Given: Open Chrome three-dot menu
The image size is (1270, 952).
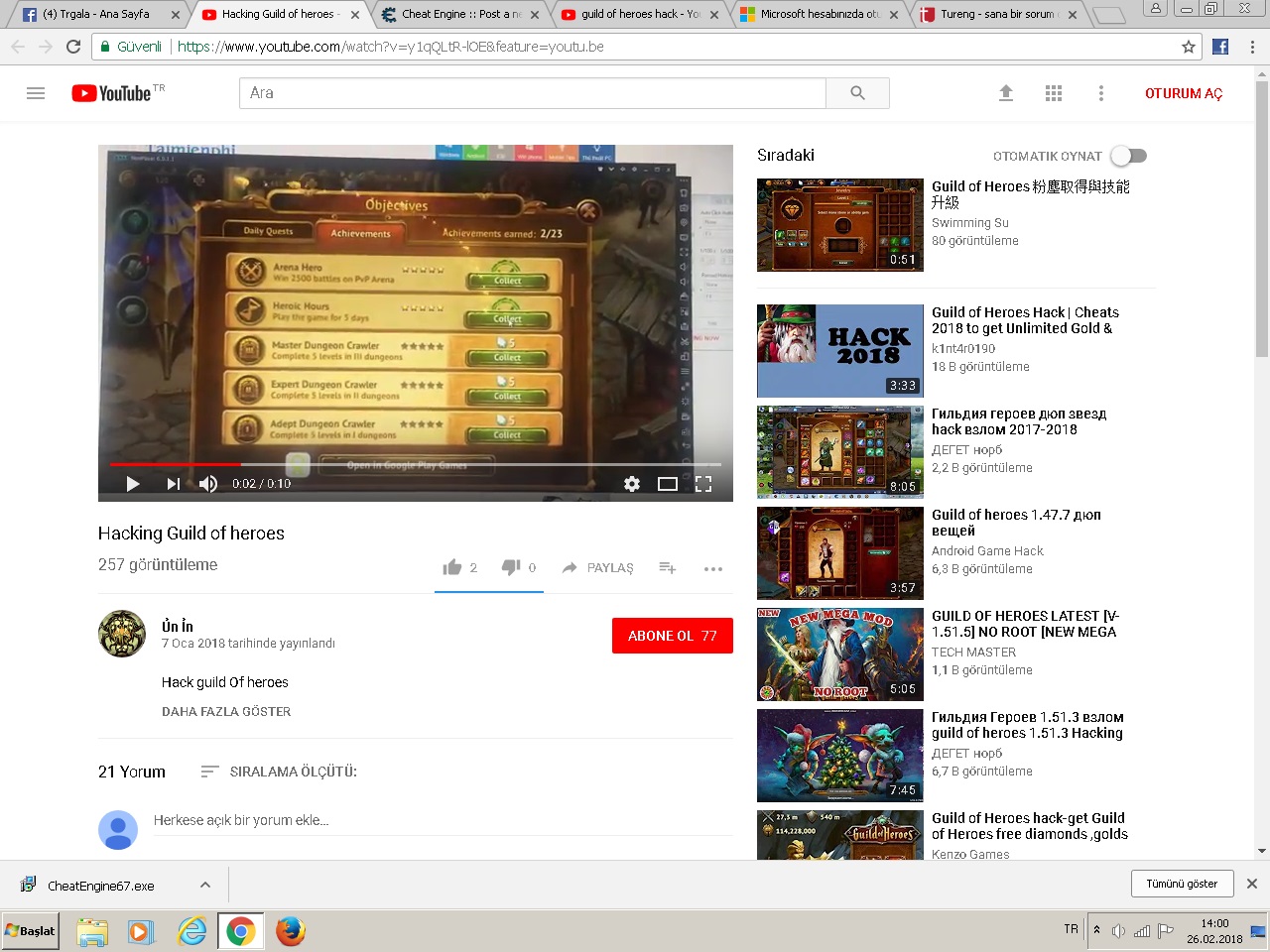Looking at the screenshot, I should 1253,47.
